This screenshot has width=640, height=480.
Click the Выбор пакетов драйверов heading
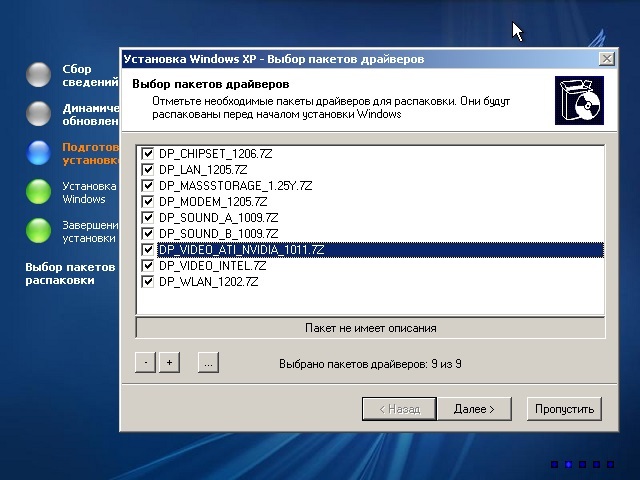(x=211, y=84)
